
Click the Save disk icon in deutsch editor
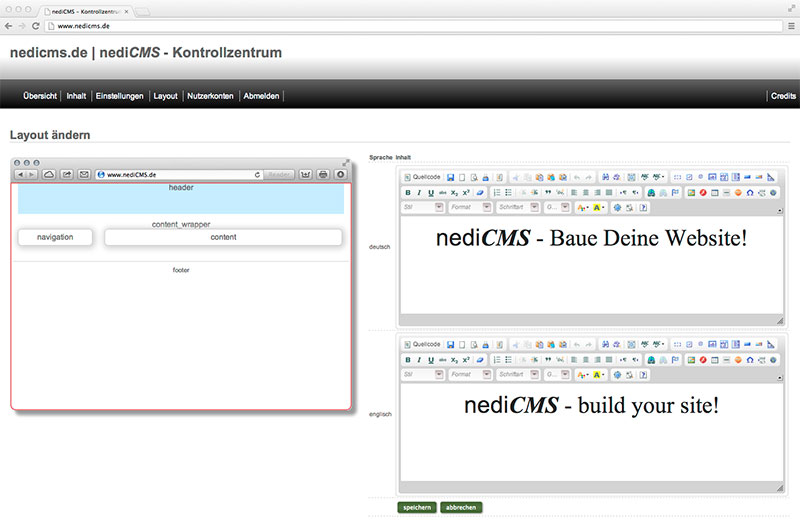(x=451, y=178)
